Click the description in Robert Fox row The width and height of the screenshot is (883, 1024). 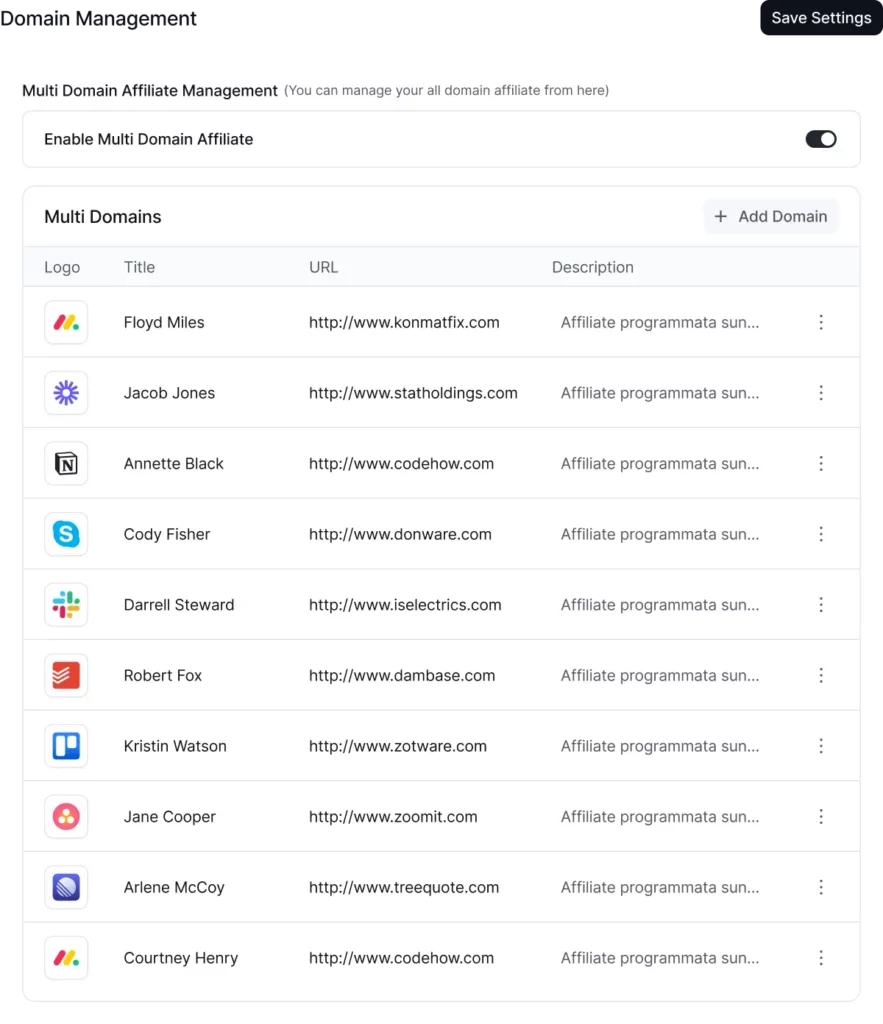(x=660, y=675)
